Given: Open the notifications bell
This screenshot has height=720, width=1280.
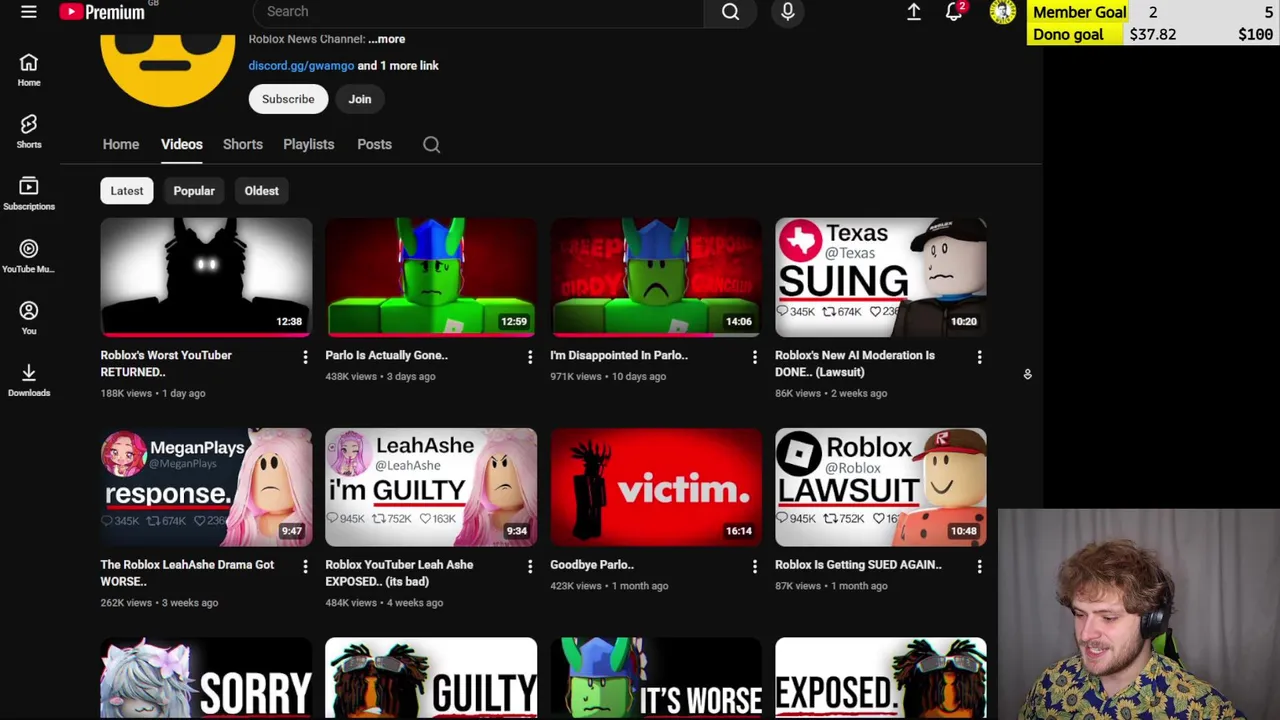Looking at the screenshot, I should pos(954,12).
